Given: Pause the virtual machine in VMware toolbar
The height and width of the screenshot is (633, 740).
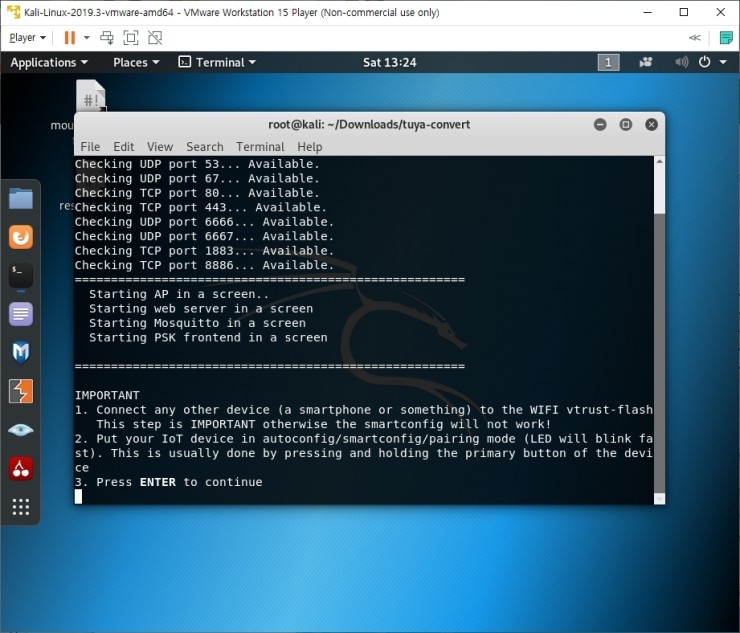Looking at the screenshot, I should 69,38.
